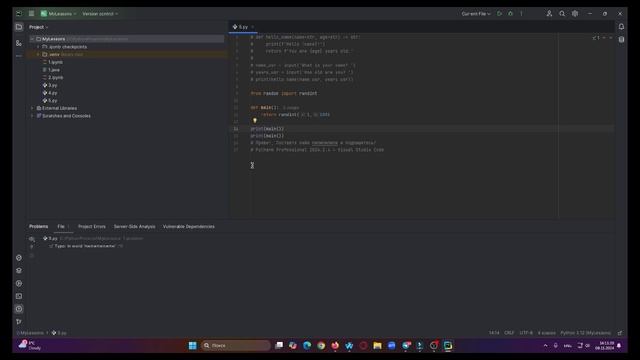Open the More Actions three-dot menu
The width and height of the screenshot is (640, 360).
[521, 13]
